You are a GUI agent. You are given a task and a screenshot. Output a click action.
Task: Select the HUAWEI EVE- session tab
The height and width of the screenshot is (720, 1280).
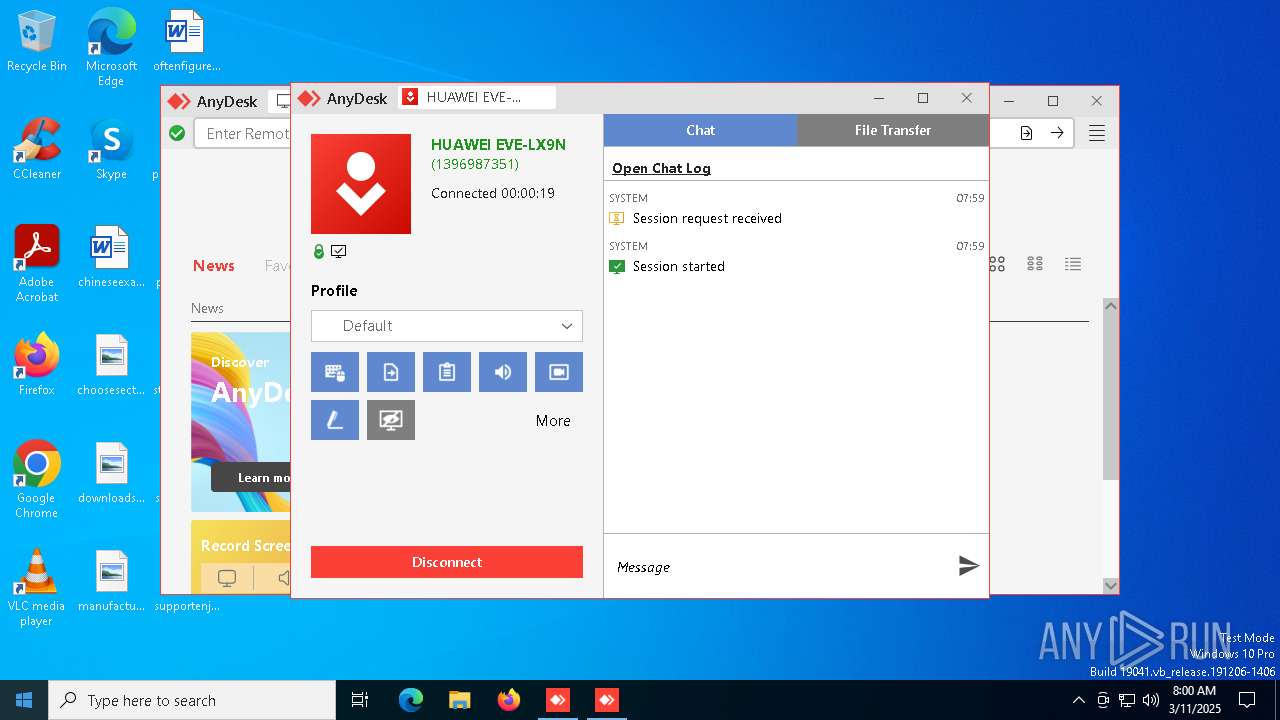click(477, 97)
